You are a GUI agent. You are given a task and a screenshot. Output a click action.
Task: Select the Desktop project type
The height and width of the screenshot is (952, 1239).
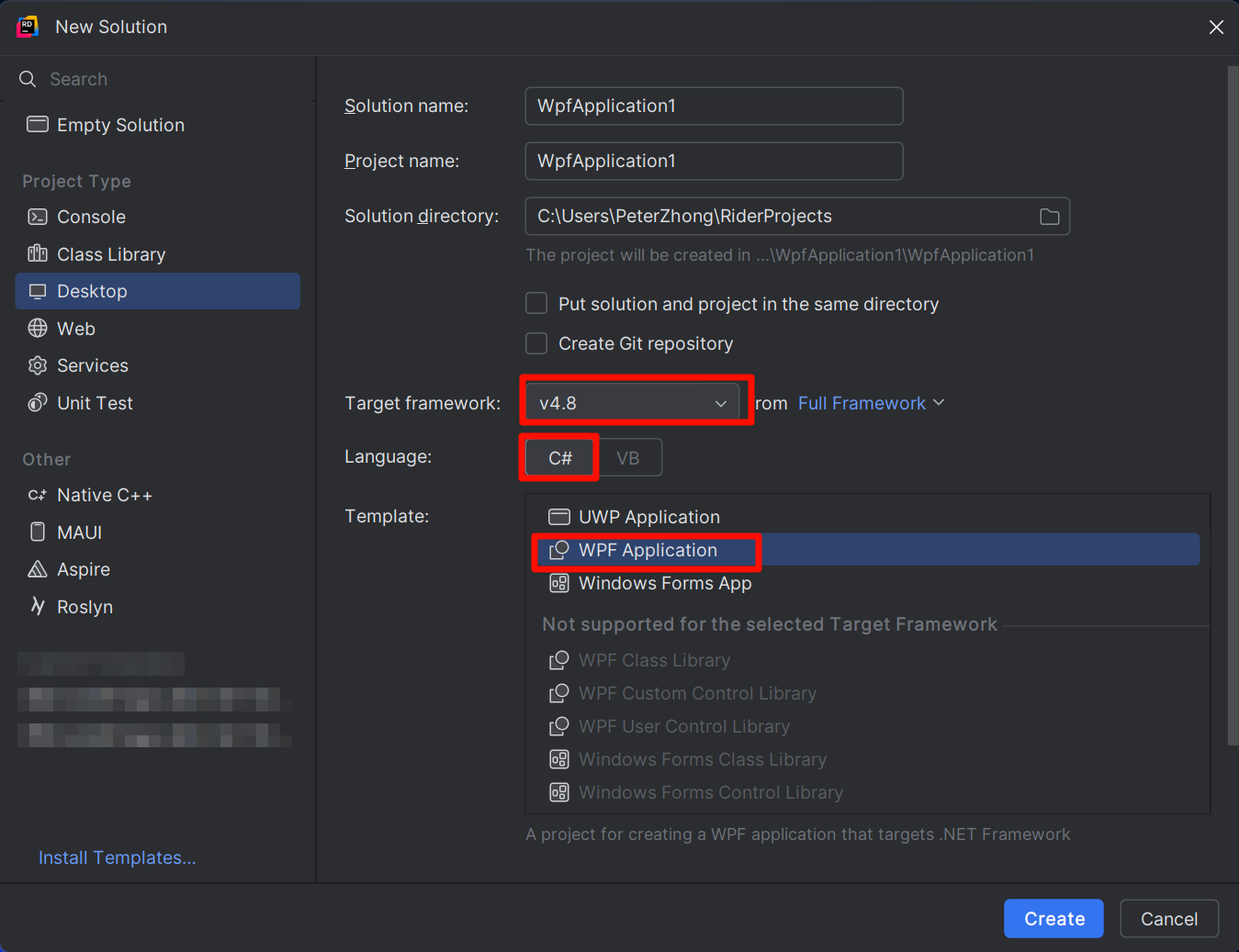click(x=158, y=291)
